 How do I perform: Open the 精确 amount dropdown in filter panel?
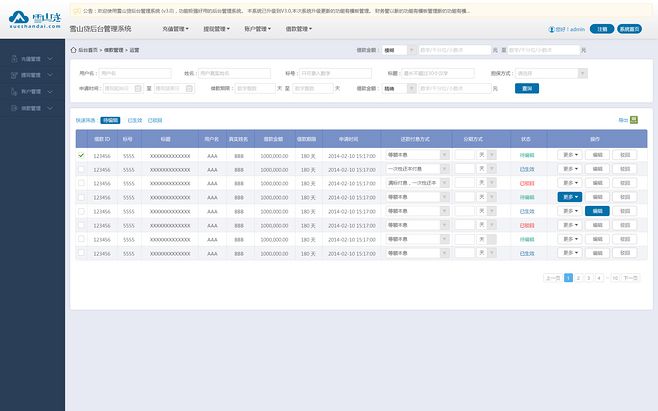(x=399, y=89)
